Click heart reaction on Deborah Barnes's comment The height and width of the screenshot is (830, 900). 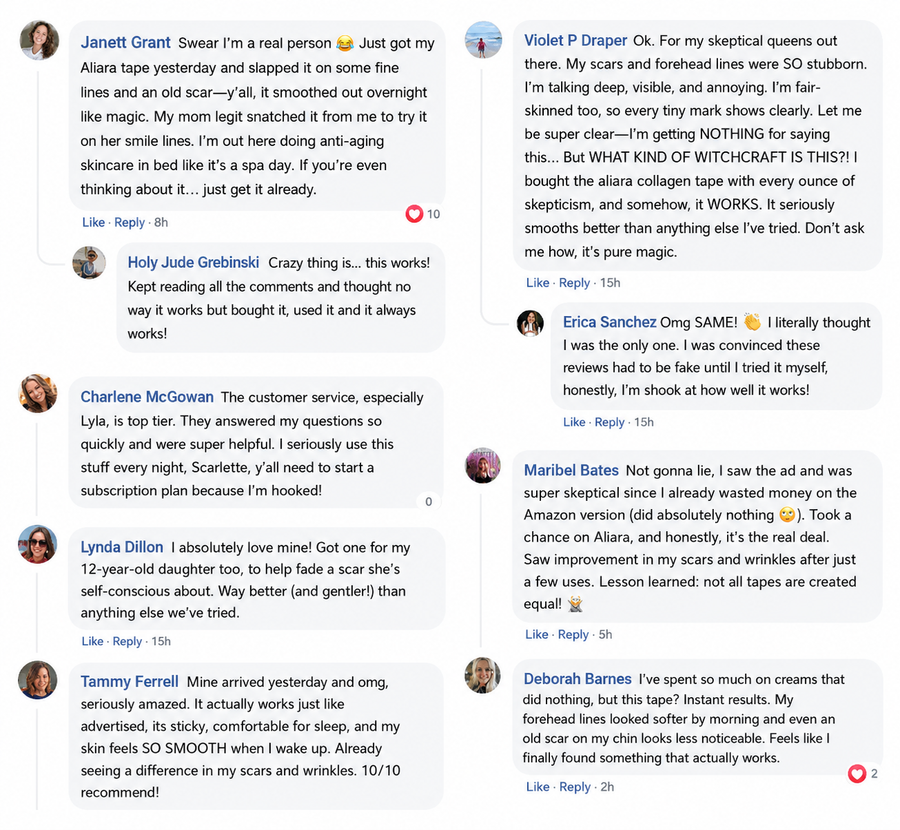(x=857, y=774)
